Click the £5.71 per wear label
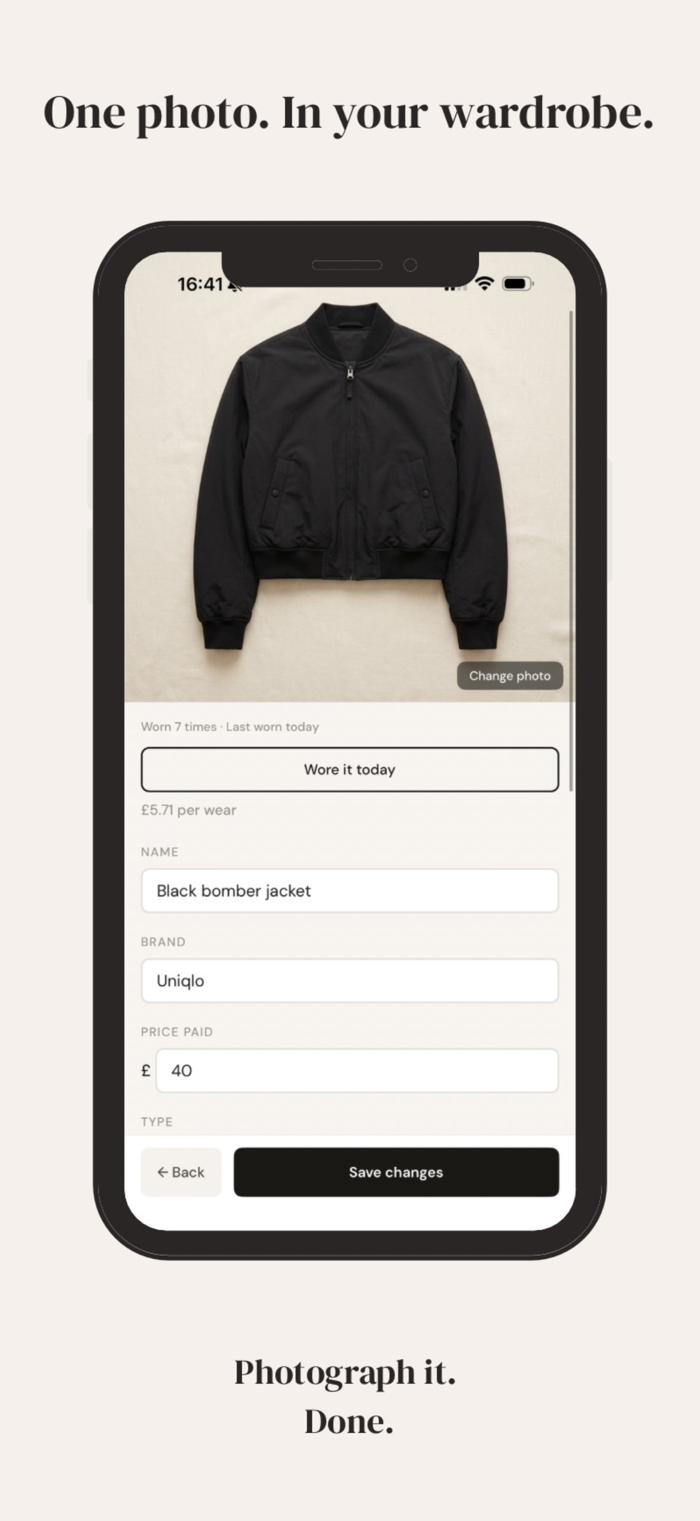Screen dimensions: 700x1521 189,810
